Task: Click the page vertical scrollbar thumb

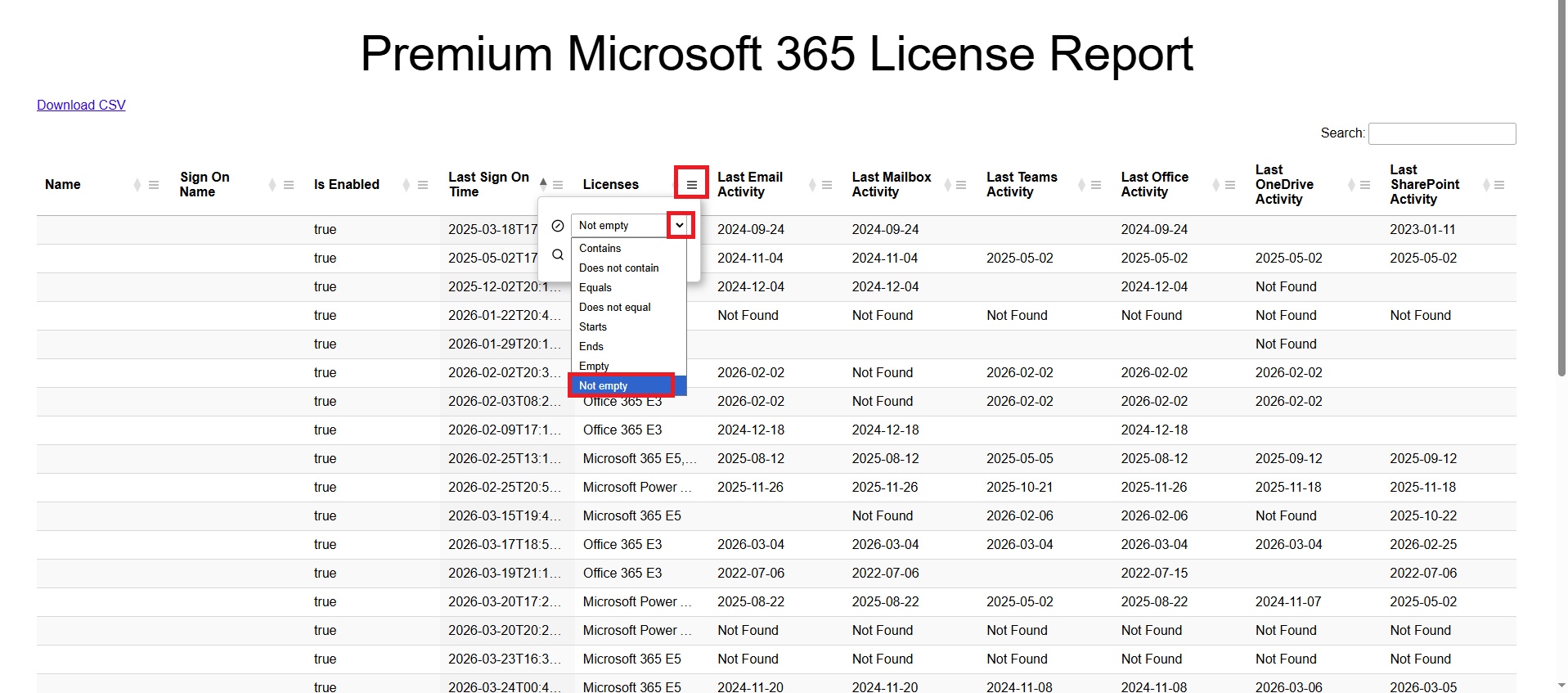Action: click(x=1561, y=188)
